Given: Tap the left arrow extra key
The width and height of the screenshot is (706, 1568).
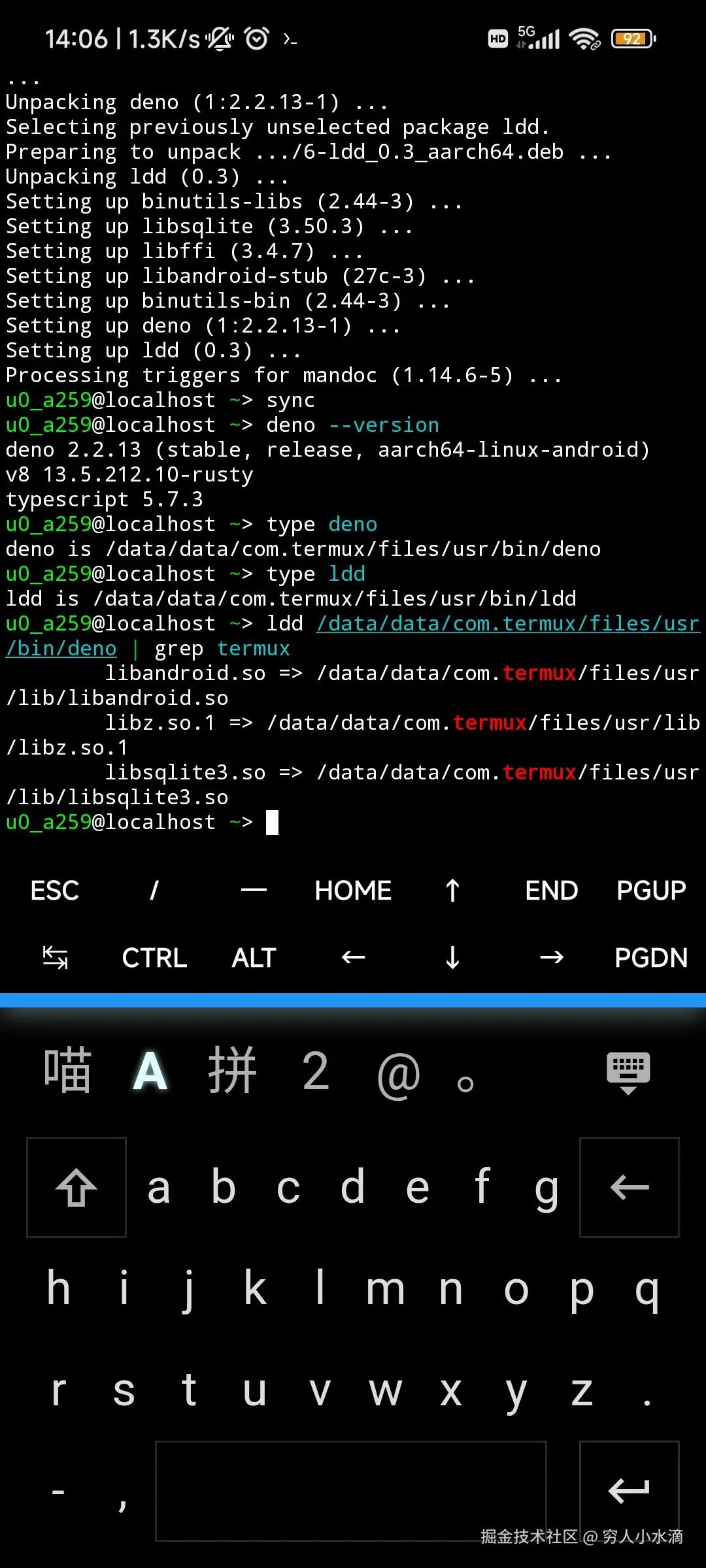Looking at the screenshot, I should click(x=353, y=958).
